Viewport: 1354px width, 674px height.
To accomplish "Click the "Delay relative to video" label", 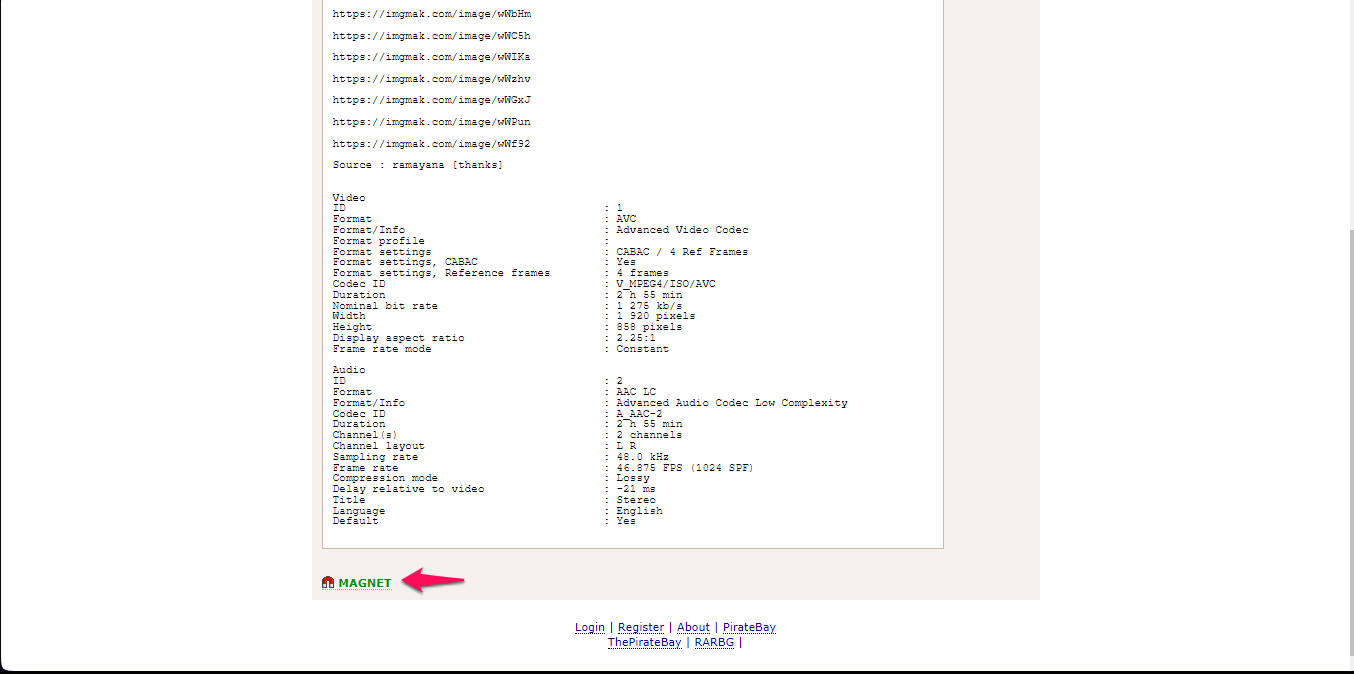I will [408, 489].
